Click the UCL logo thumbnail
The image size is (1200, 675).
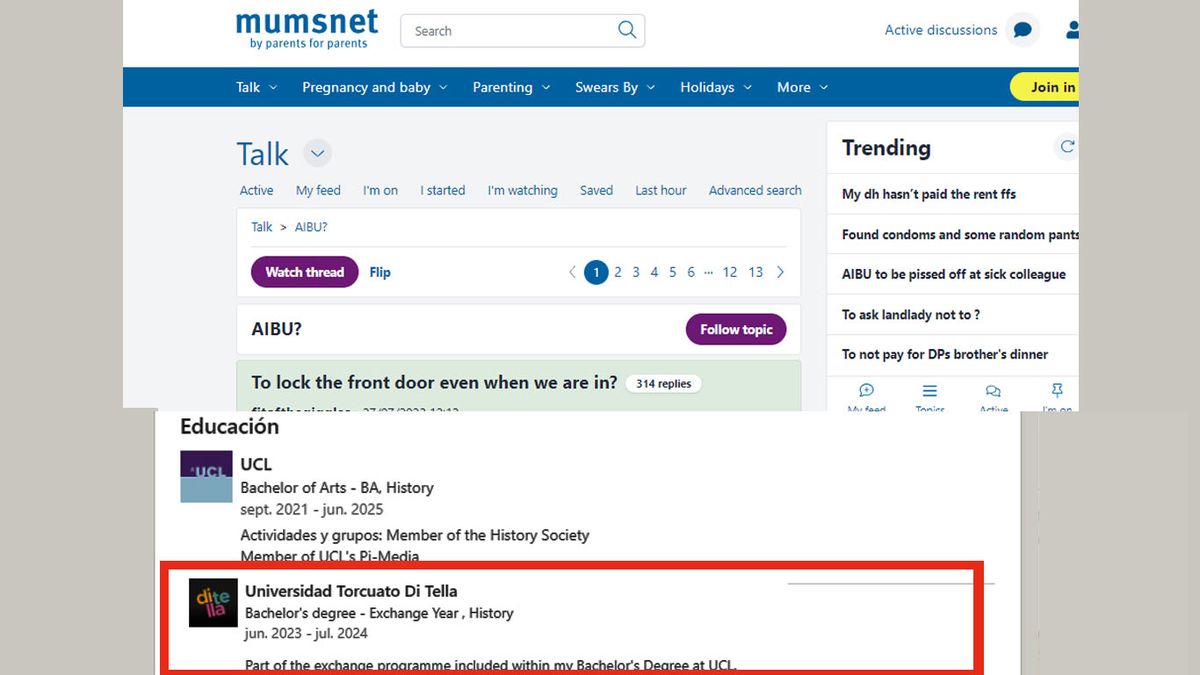tap(206, 476)
